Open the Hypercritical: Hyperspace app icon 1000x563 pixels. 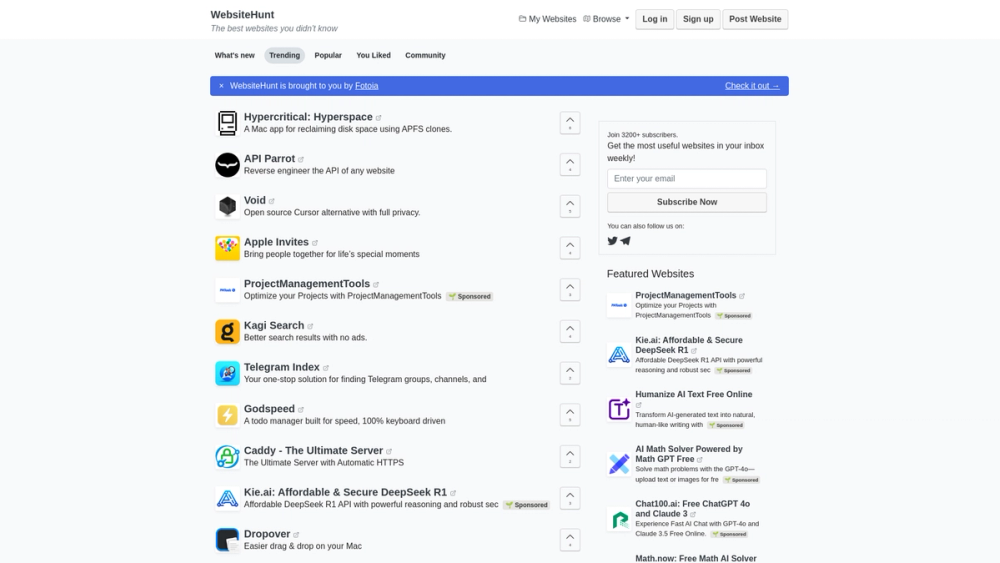coord(227,123)
